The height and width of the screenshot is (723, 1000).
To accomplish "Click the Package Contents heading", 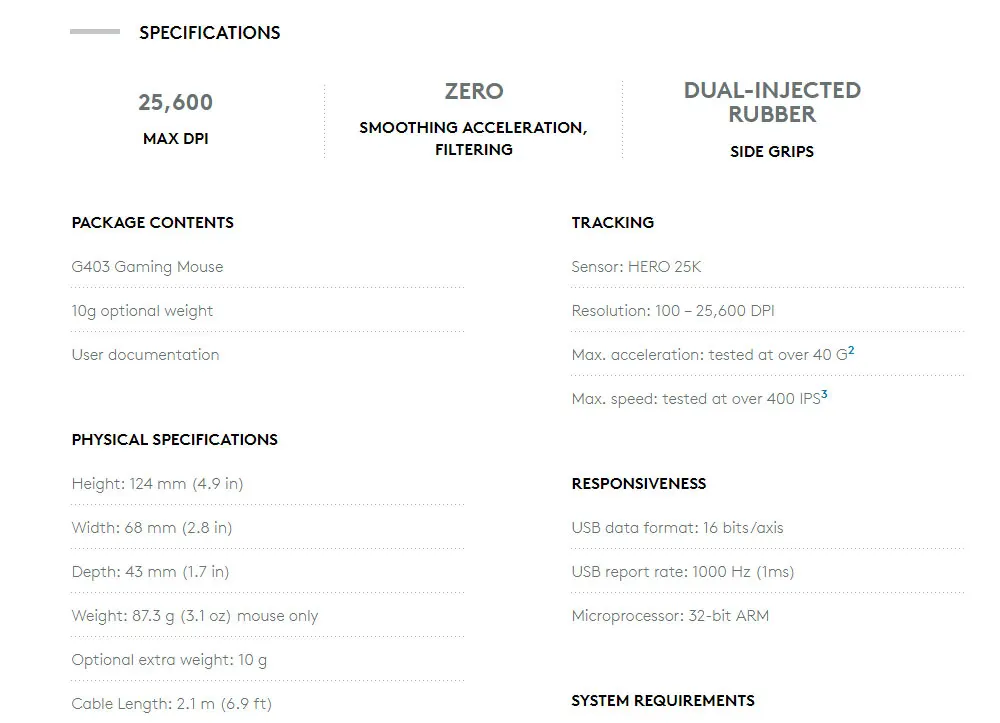I will [x=152, y=223].
